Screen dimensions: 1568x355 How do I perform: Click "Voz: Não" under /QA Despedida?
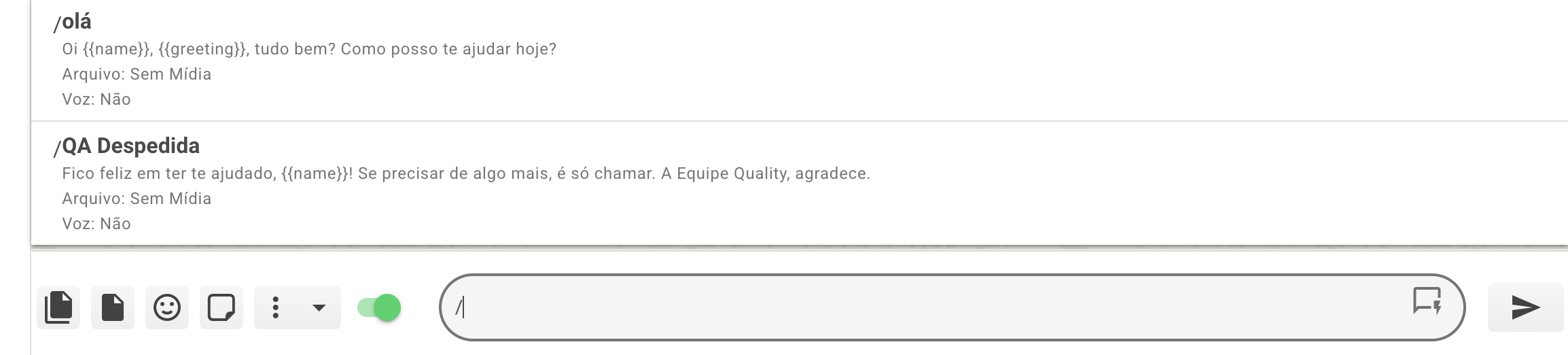tap(96, 224)
